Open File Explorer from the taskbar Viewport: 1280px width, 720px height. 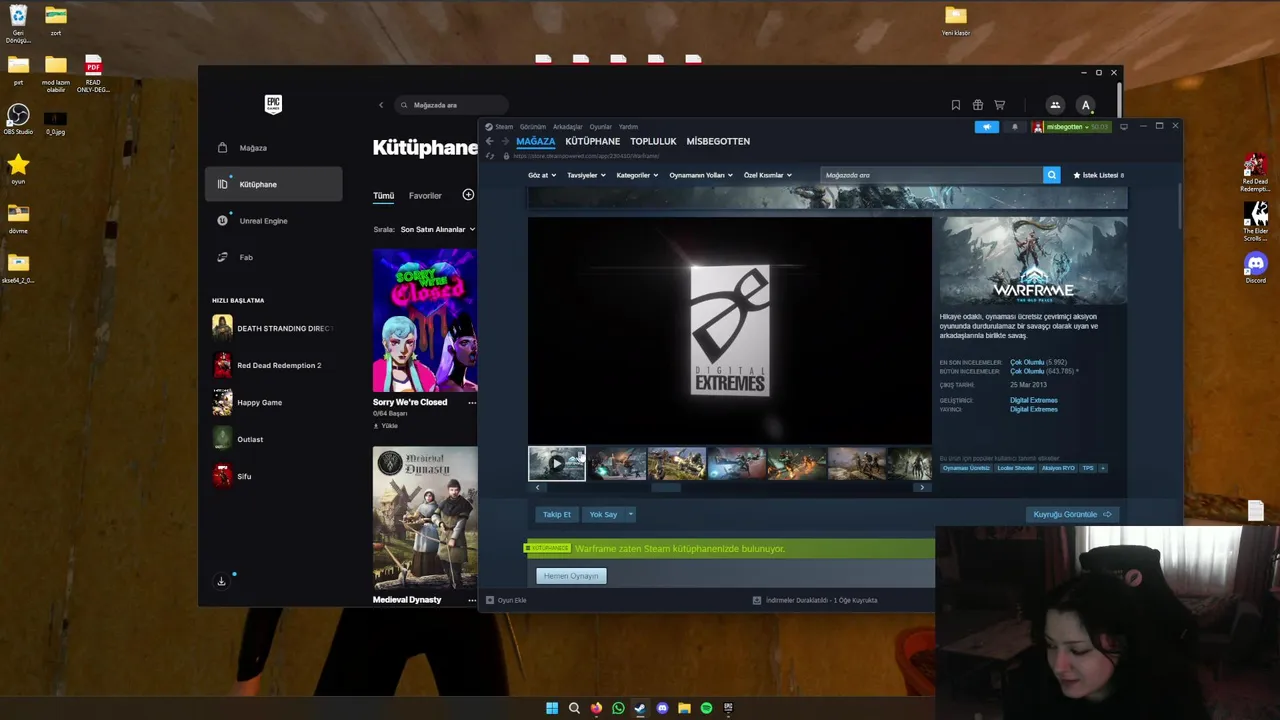coord(684,708)
